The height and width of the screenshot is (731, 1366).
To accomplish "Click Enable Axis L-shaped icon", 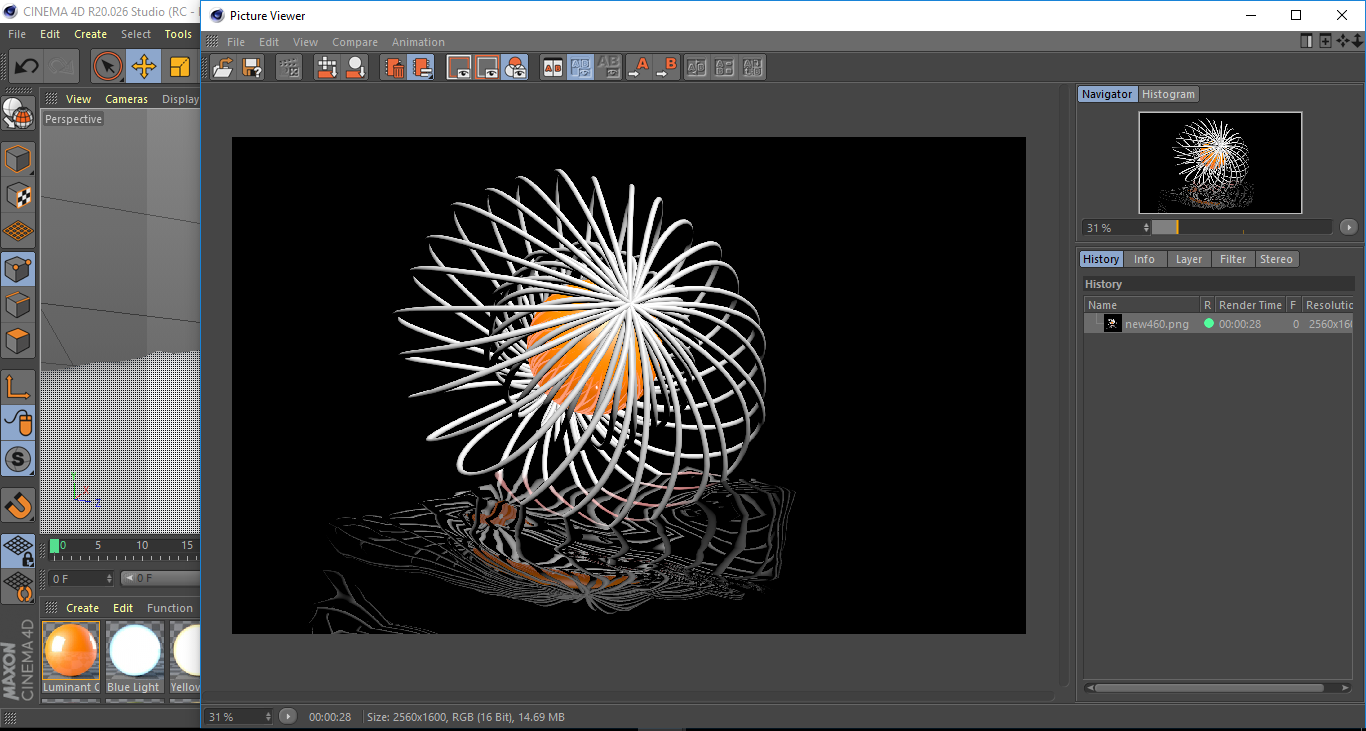I will [x=18, y=387].
